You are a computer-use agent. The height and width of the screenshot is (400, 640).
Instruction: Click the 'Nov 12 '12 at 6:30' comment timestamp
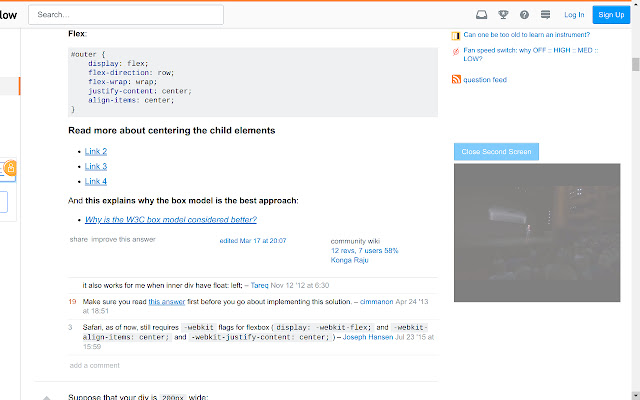[x=300, y=285]
